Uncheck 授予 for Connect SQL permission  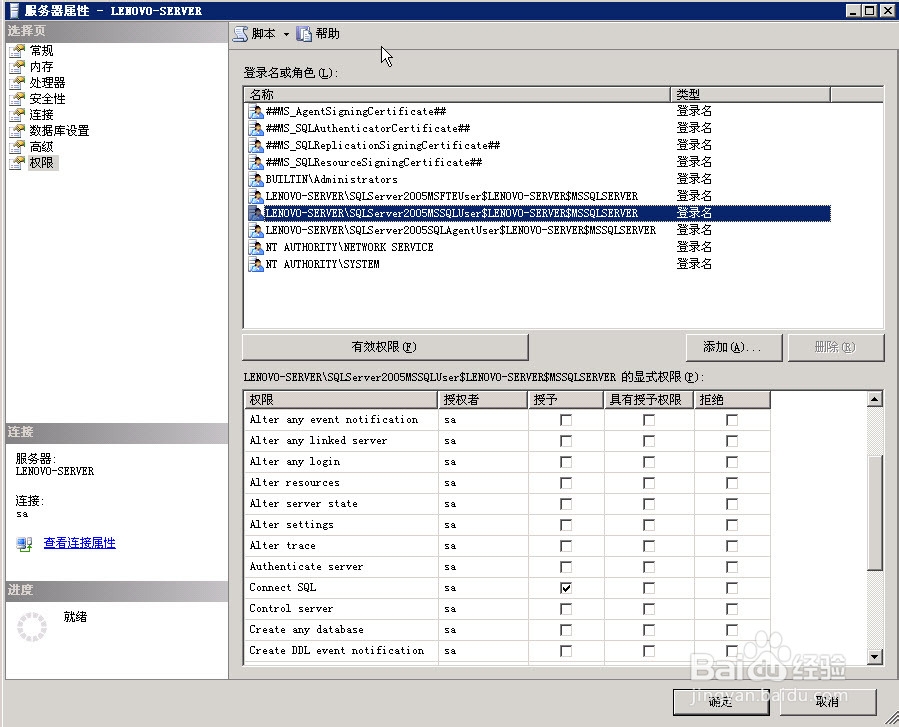coord(564,587)
